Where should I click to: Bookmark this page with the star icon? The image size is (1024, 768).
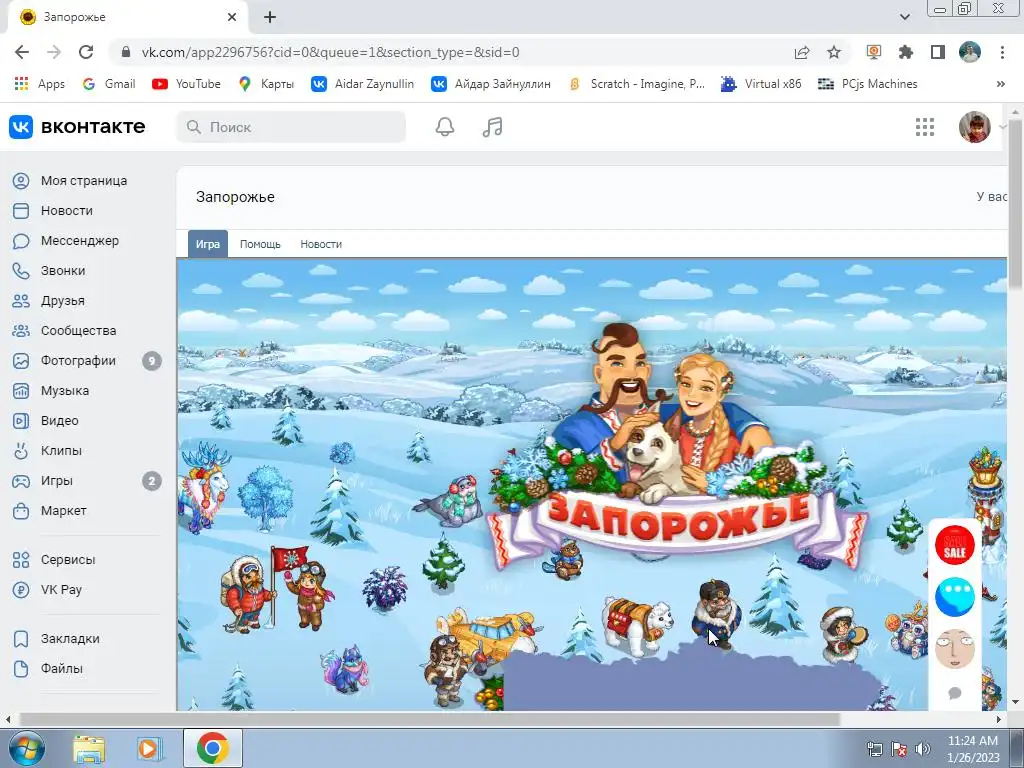tap(834, 52)
